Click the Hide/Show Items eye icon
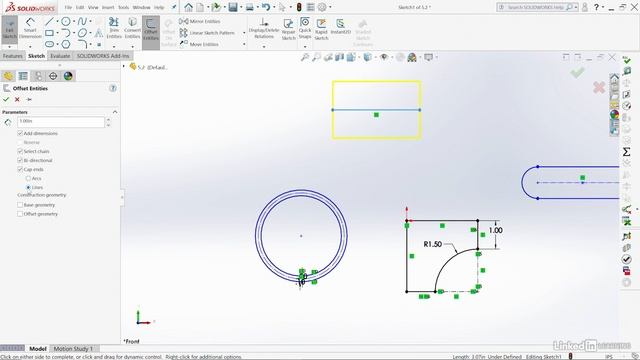Viewport: 640px width, 360px height. (384, 58)
